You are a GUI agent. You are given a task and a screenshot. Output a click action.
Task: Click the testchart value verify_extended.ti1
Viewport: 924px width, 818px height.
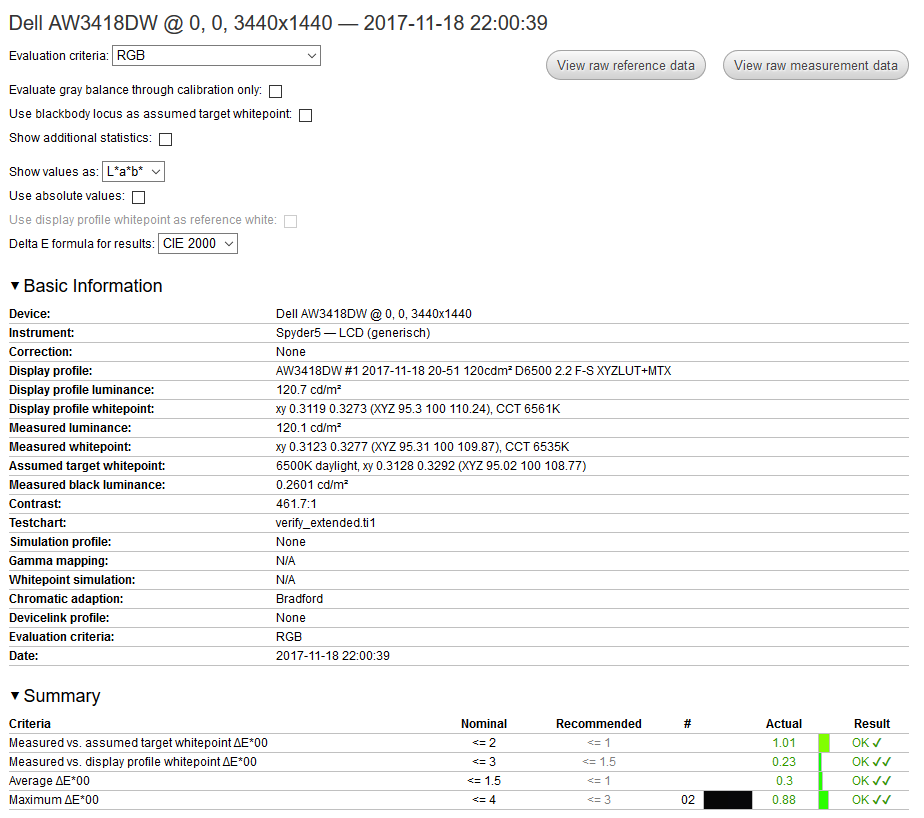click(325, 523)
